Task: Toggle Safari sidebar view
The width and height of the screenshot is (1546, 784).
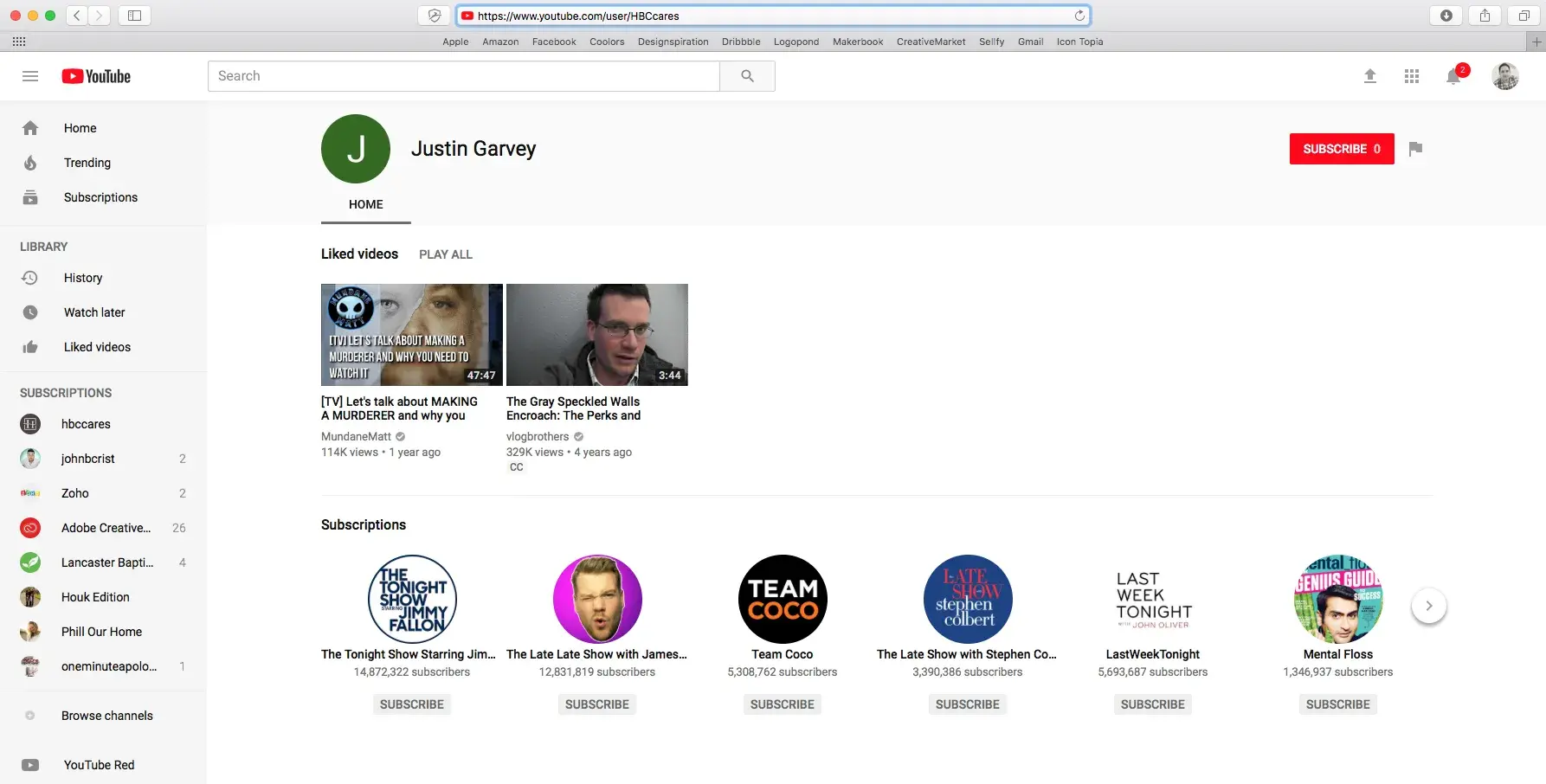Action: pyautogui.click(x=134, y=16)
